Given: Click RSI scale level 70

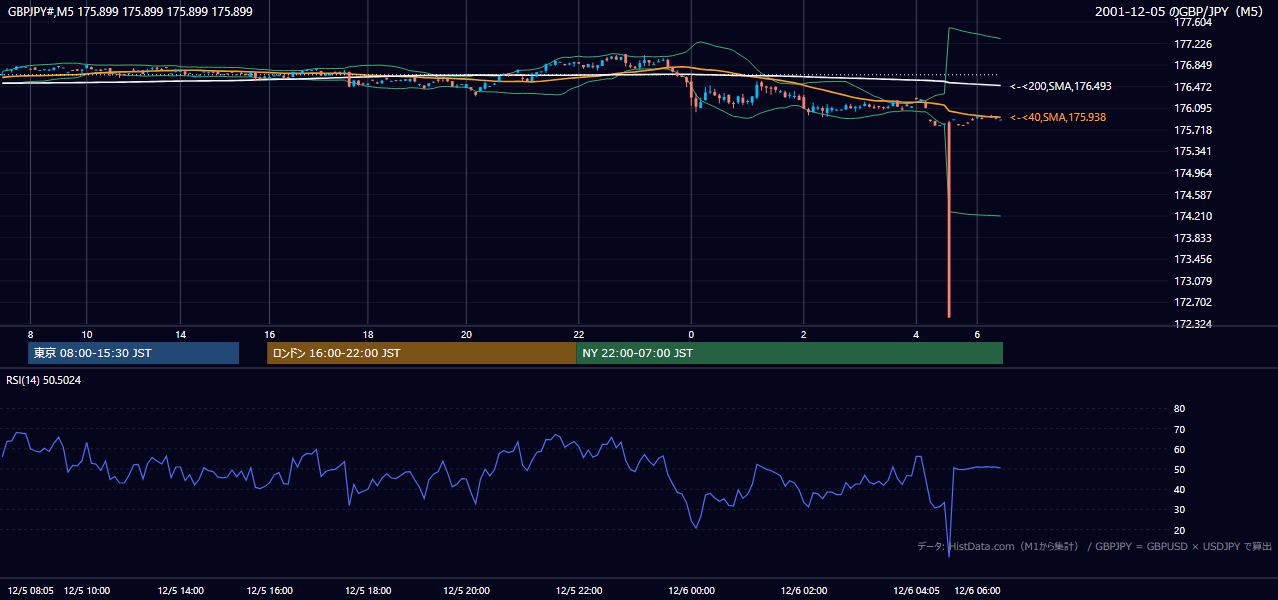Looking at the screenshot, I should tap(1179, 429).
